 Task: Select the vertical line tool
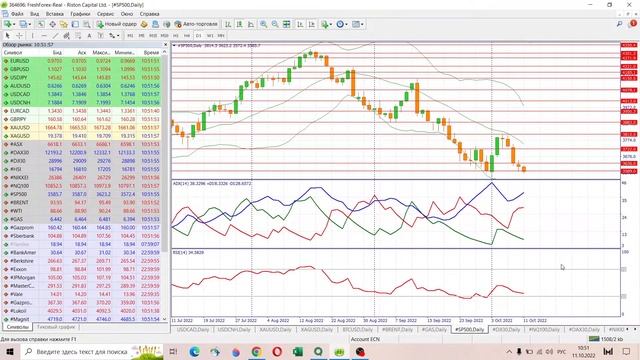(x=32, y=36)
